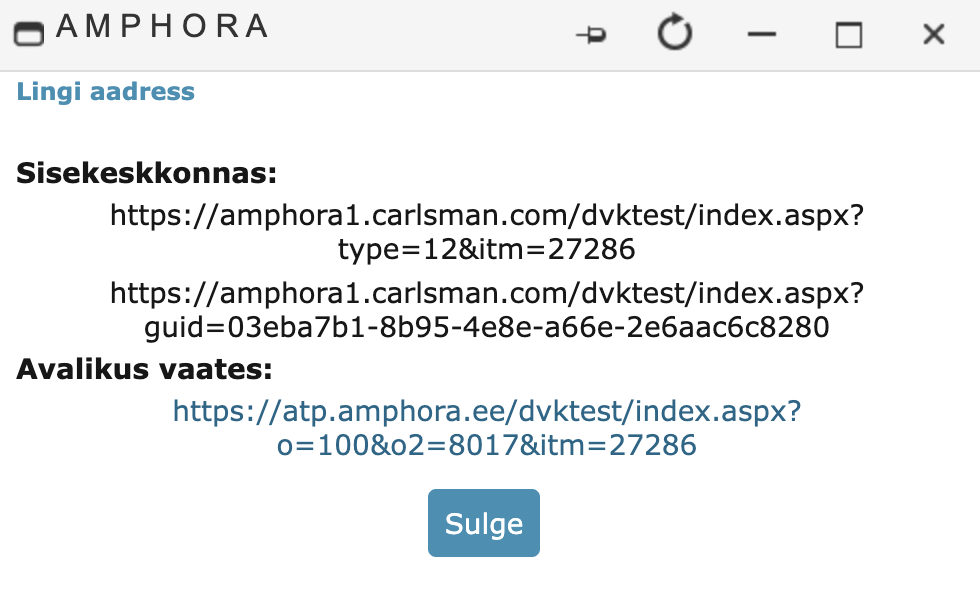Screen dimensions: 980x613
Task: Click the pin window icon
Action: pos(591,34)
